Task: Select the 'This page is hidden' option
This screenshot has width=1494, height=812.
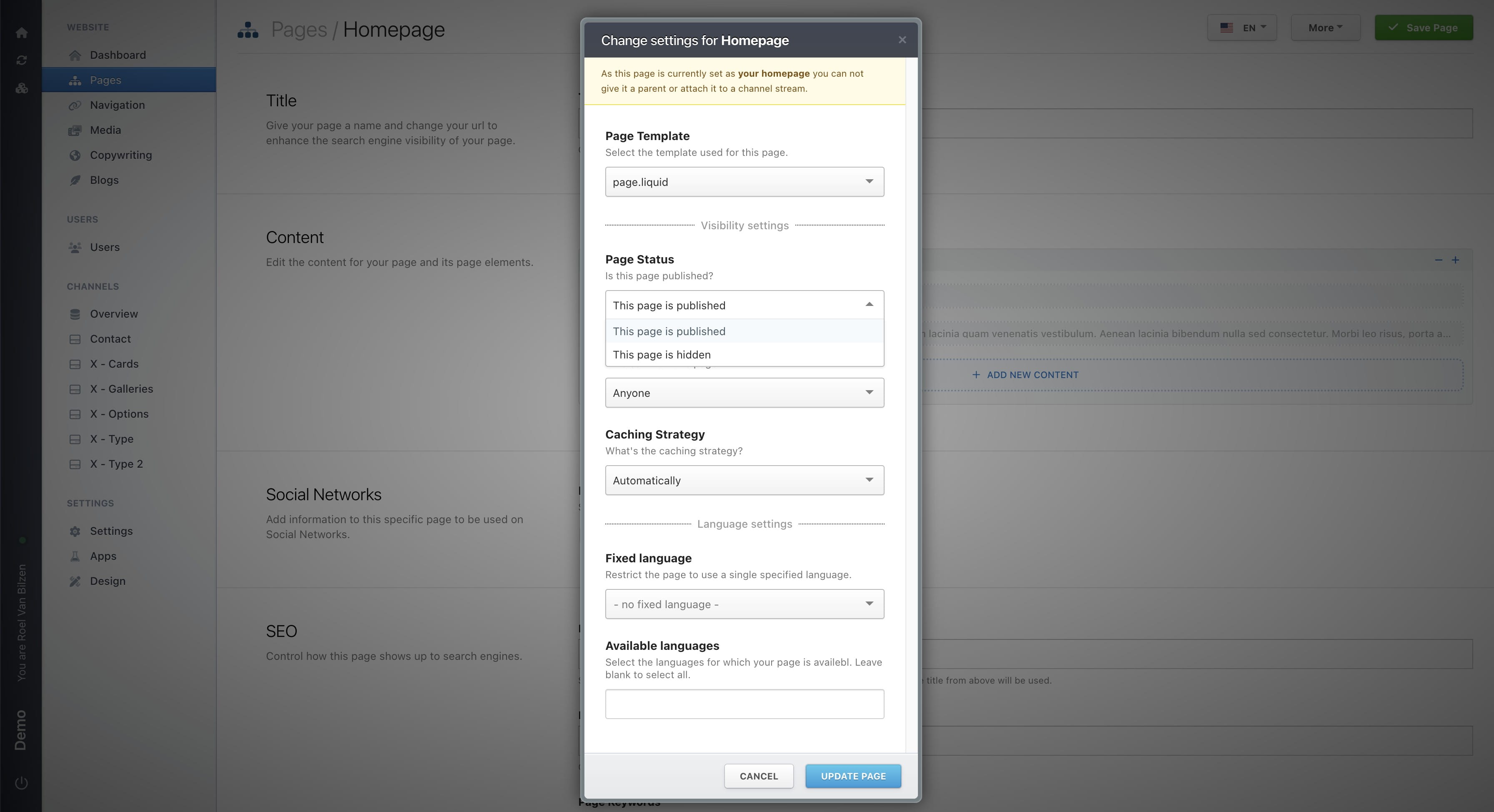Action: (x=662, y=354)
